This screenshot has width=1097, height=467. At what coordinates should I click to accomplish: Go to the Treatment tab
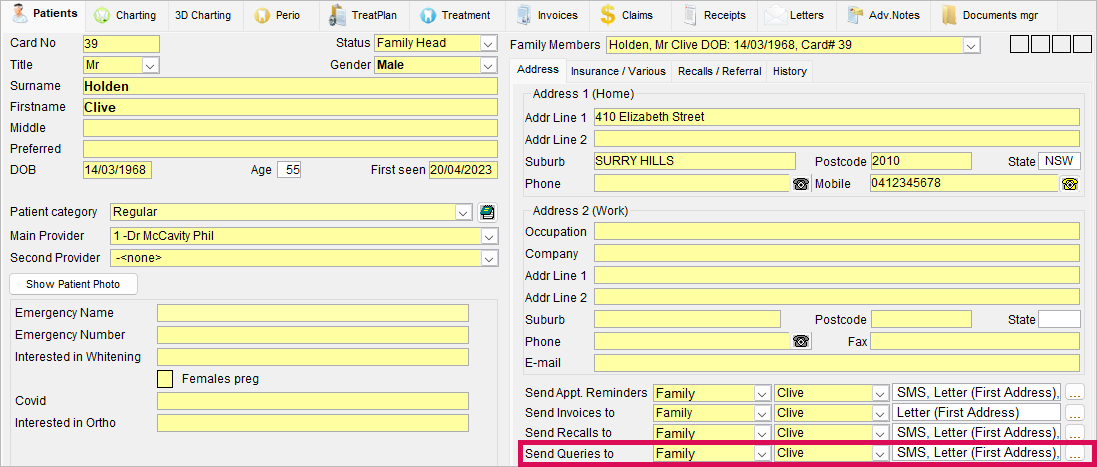pos(456,15)
